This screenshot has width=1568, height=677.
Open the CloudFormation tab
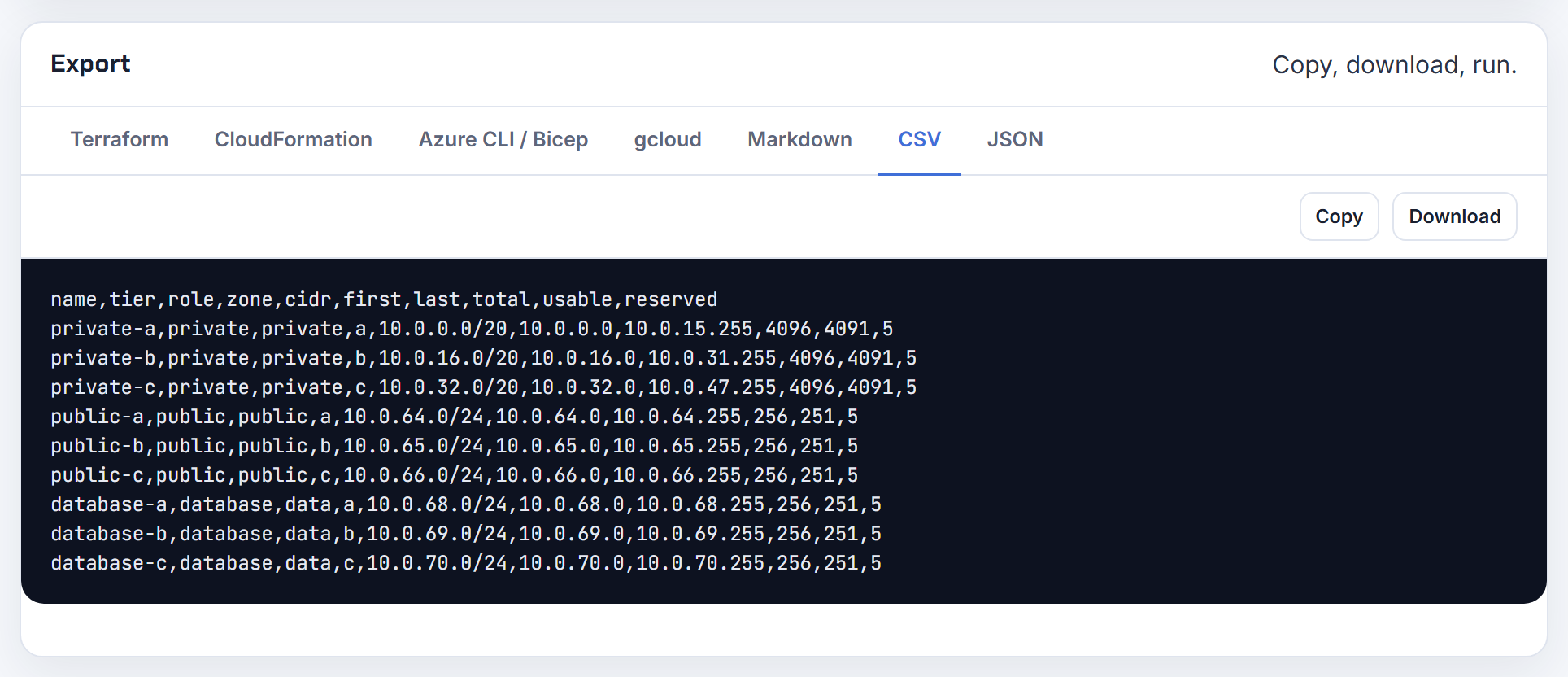coord(294,140)
